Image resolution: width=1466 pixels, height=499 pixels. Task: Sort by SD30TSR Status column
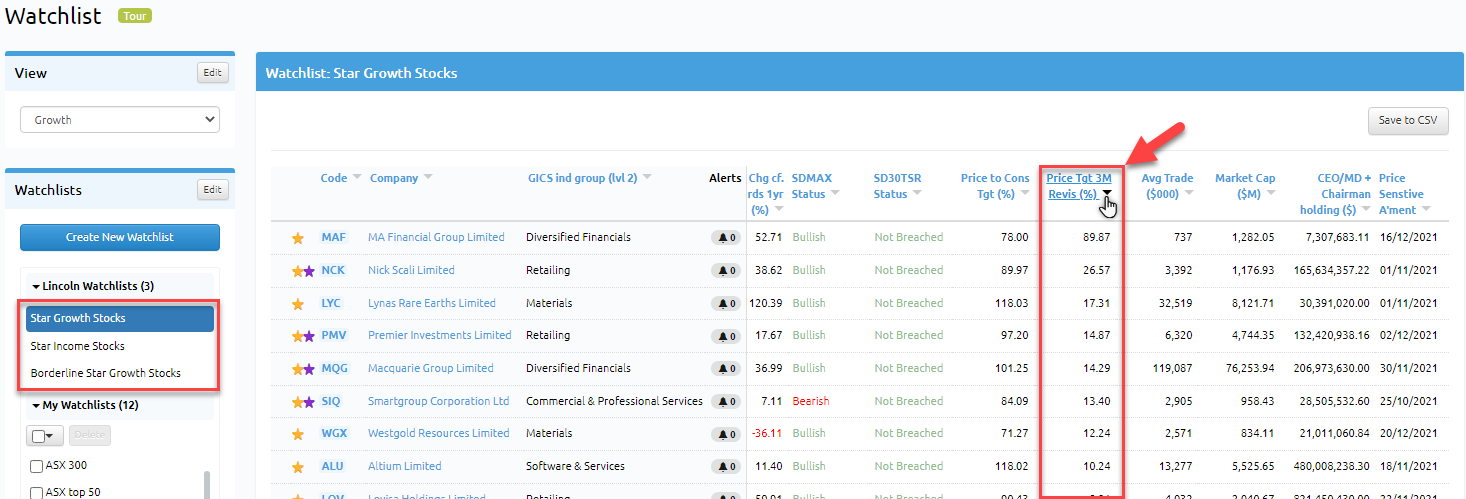(x=898, y=186)
